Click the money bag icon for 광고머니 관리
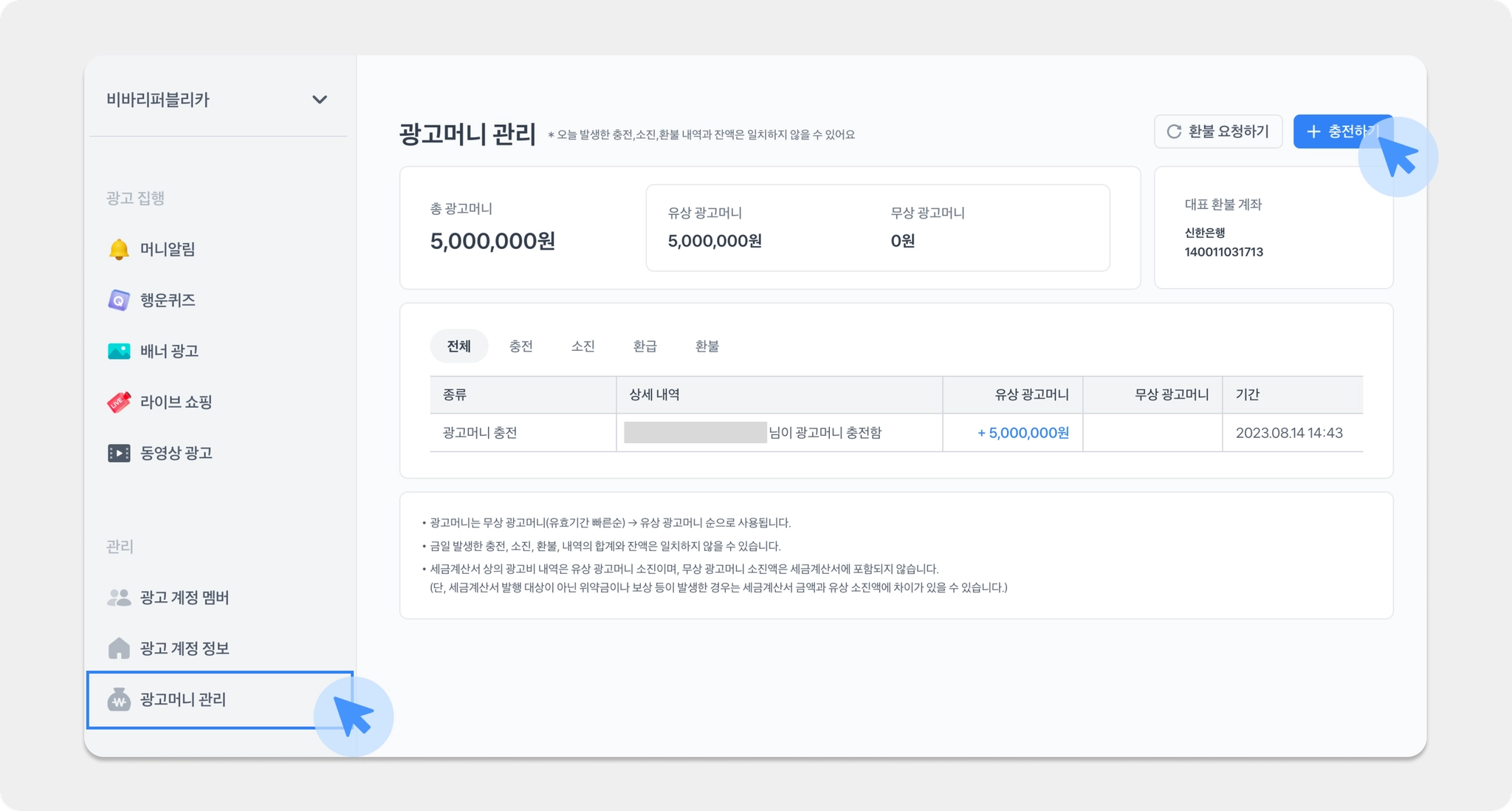The height and width of the screenshot is (811, 1512). (119, 700)
